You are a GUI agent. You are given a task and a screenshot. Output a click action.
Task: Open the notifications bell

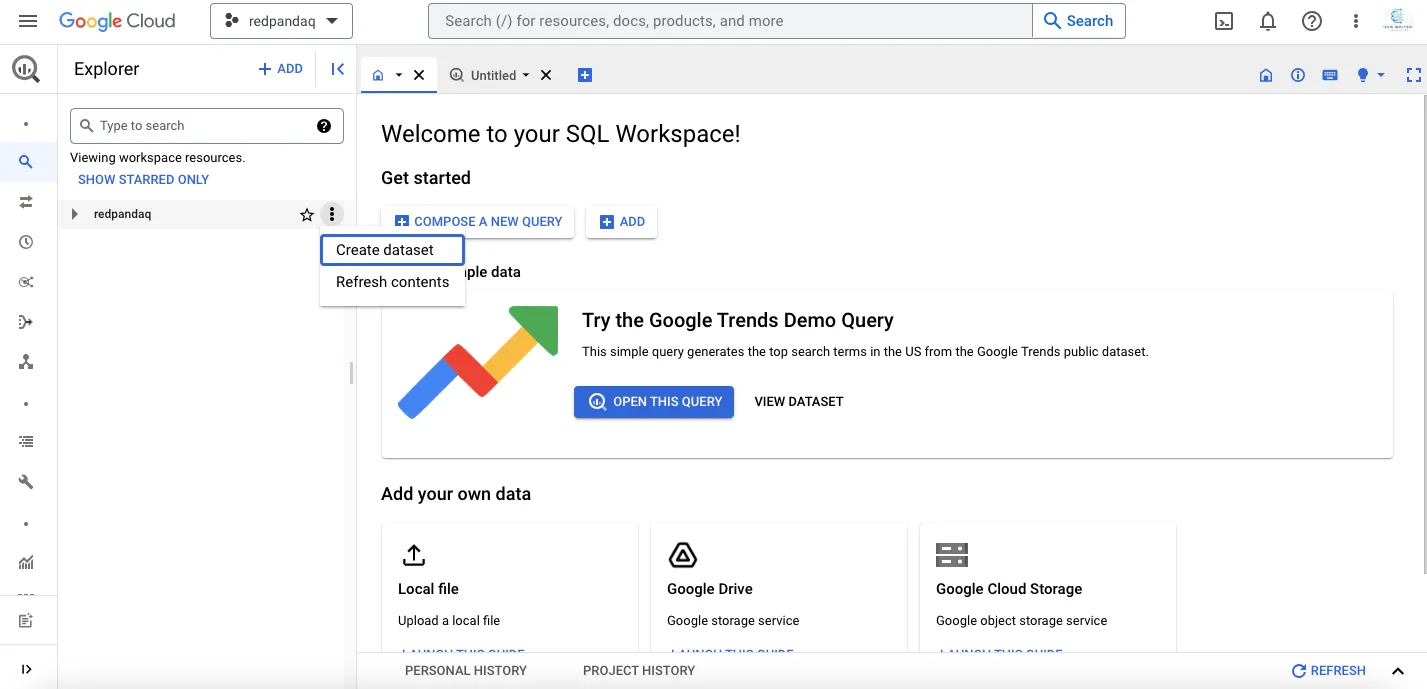(x=1268, y=21)
